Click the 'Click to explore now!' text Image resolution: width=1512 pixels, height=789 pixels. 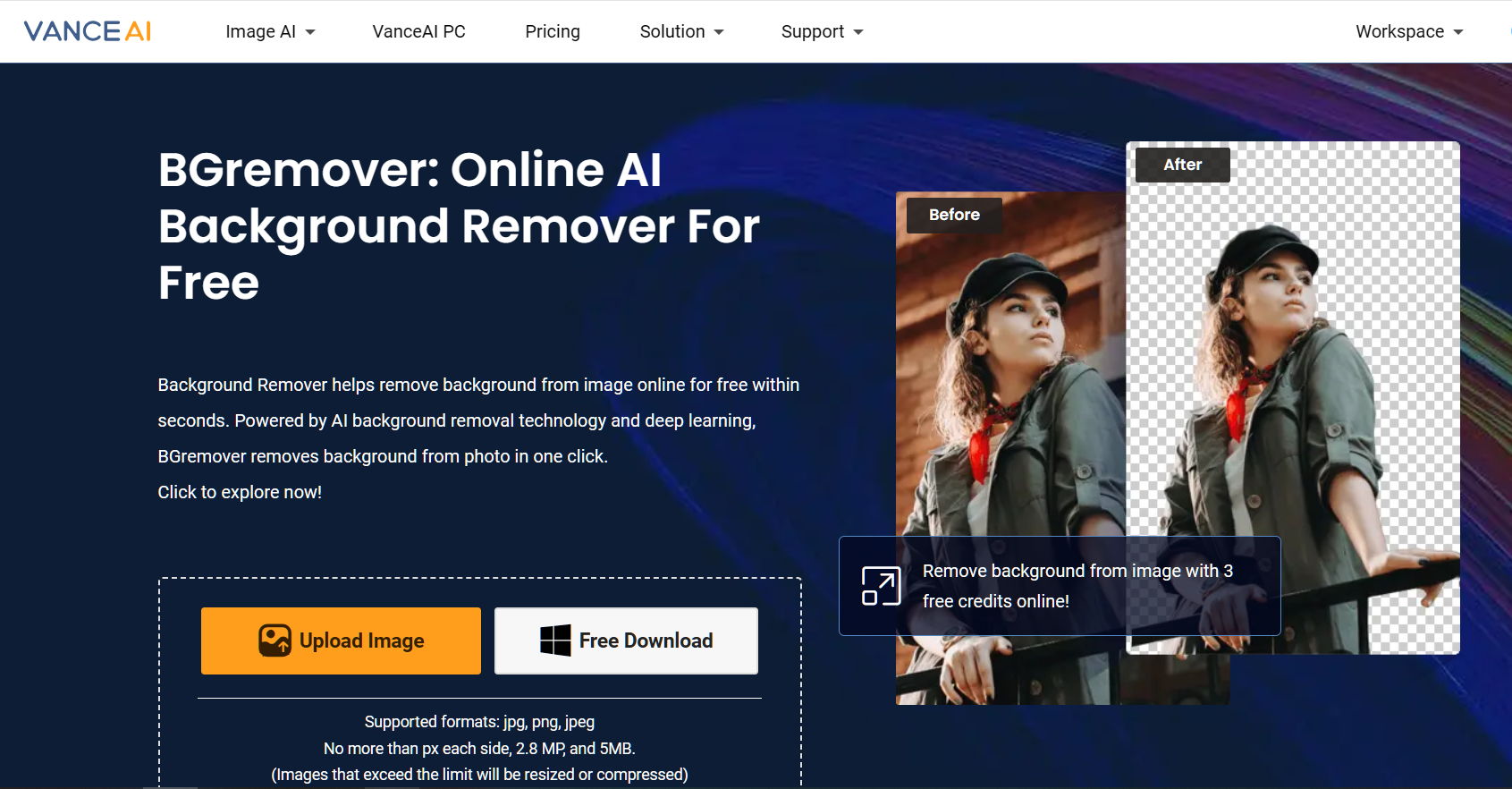coord(240,492)
